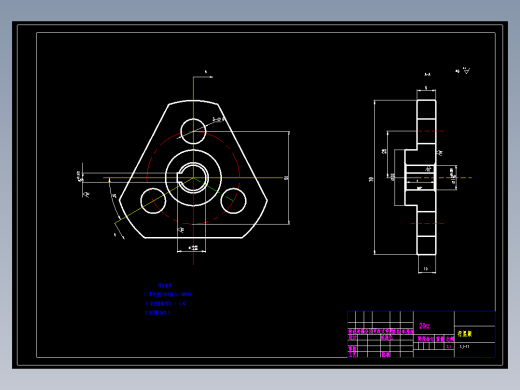Select the green radius line in front view
The image size is (520, 390).
coord(213,189)
